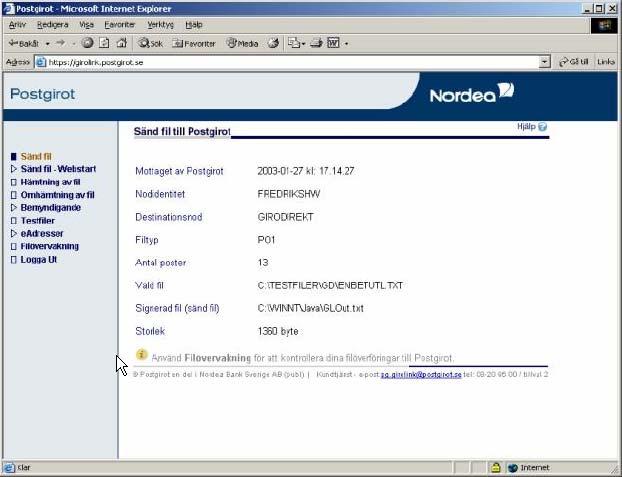Click the file path C:\TESTFILER\GD\ENBETUTL.TXT
Screen dimensions: 622x477
click(x=330, y=285)
